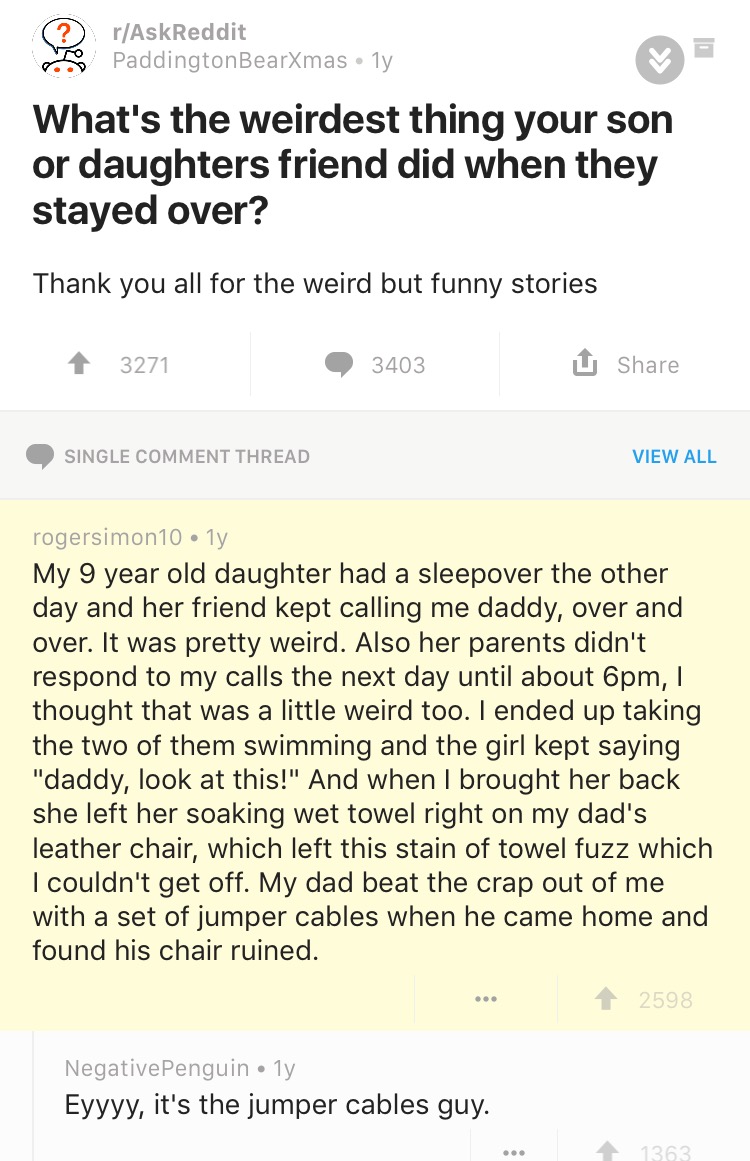Viewport: 750px width, 1161px height.
Task: Open r/AskReddit subreddit name link
Action: [x=179, y=32]
